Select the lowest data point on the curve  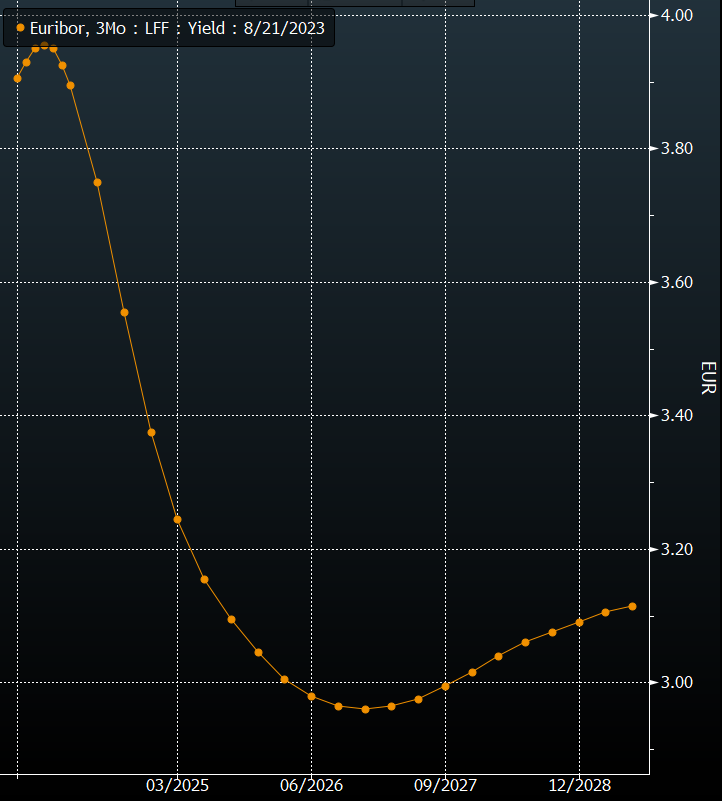point(365,709)
